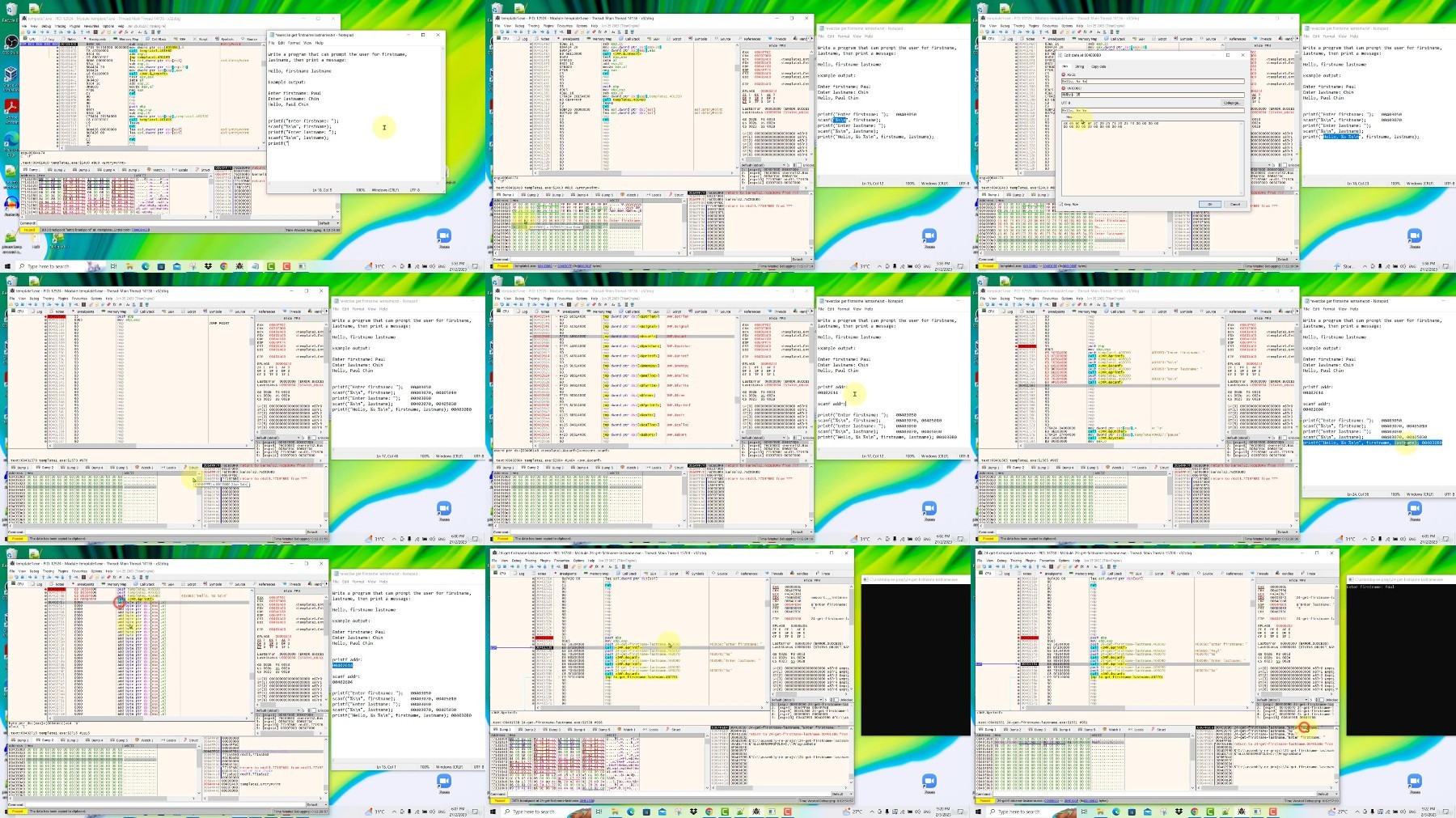The height and width of the screenshot is (818, 1456).
Task: Select the UNICODE radio button in Edit data dialog
Action: (x=1064, y=88)
